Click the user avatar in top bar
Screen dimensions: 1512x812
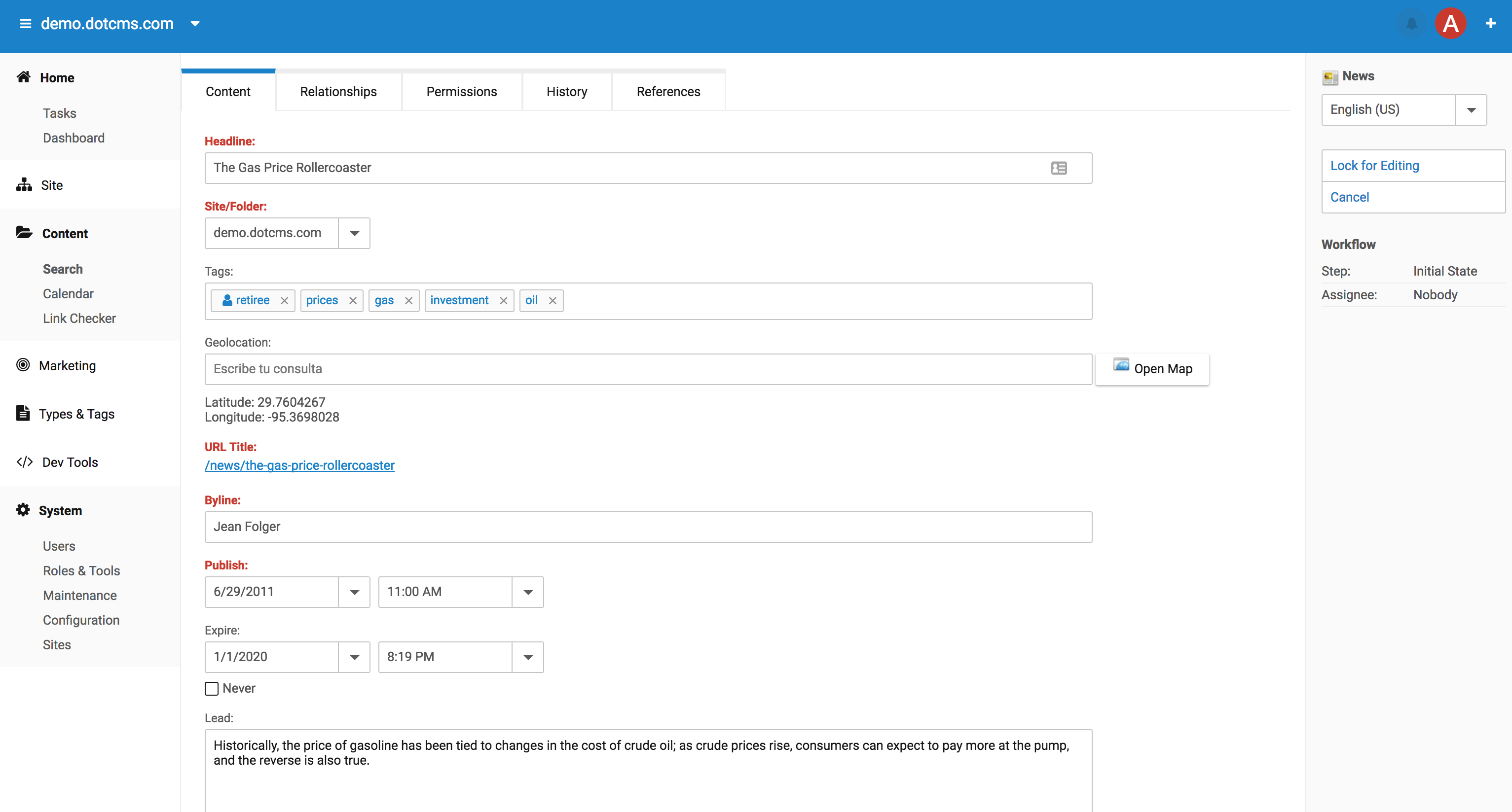pos(1450,24)
